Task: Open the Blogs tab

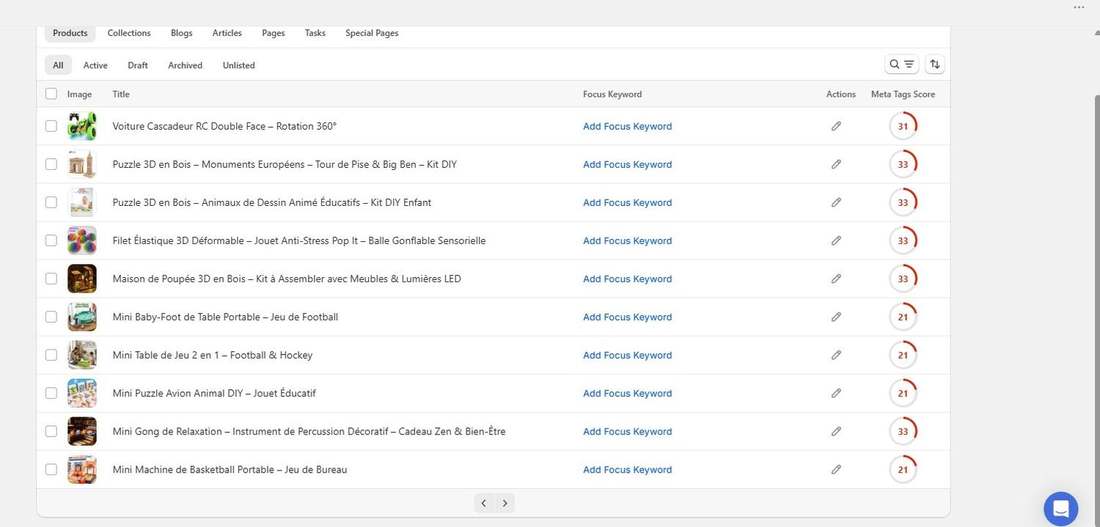Action: pos(181,33)
